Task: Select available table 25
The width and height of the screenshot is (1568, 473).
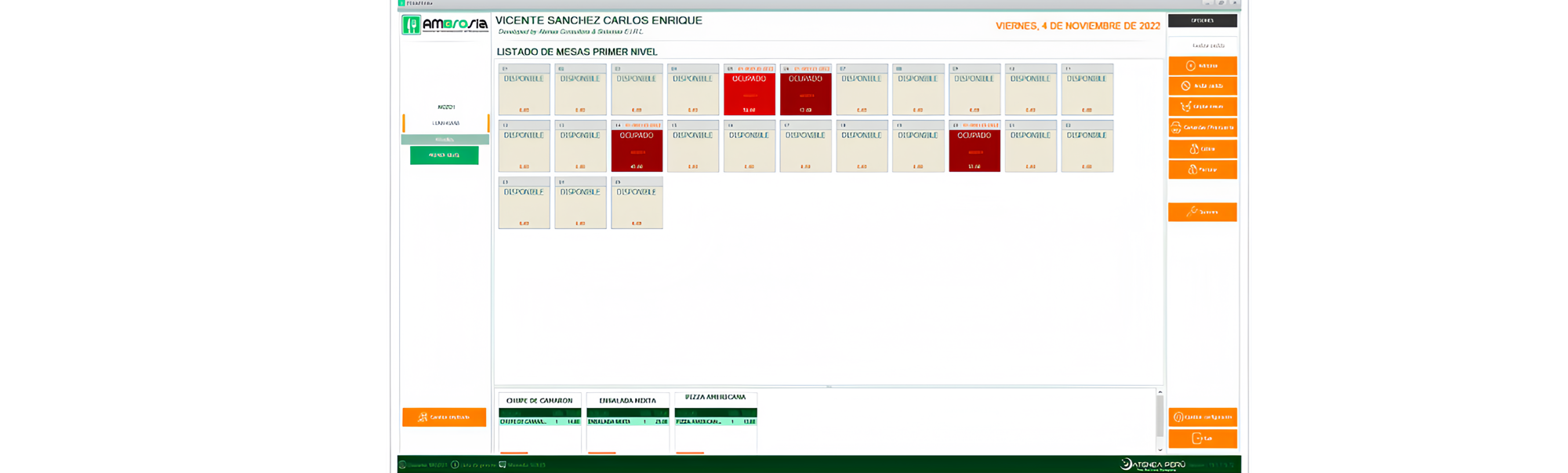Action: [x=637, y=203]
